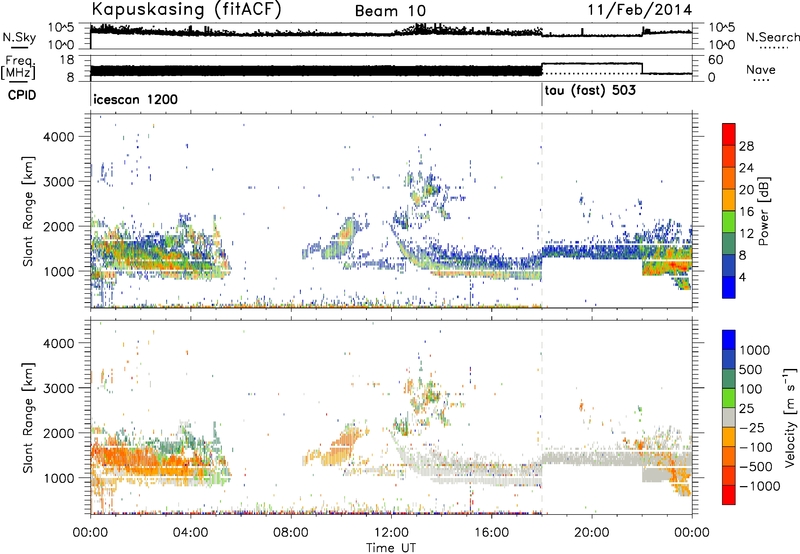The height and width of the screenshot is (554, 800).
Task: Click the 'N.Search' legend label
Action: (772, 37)
